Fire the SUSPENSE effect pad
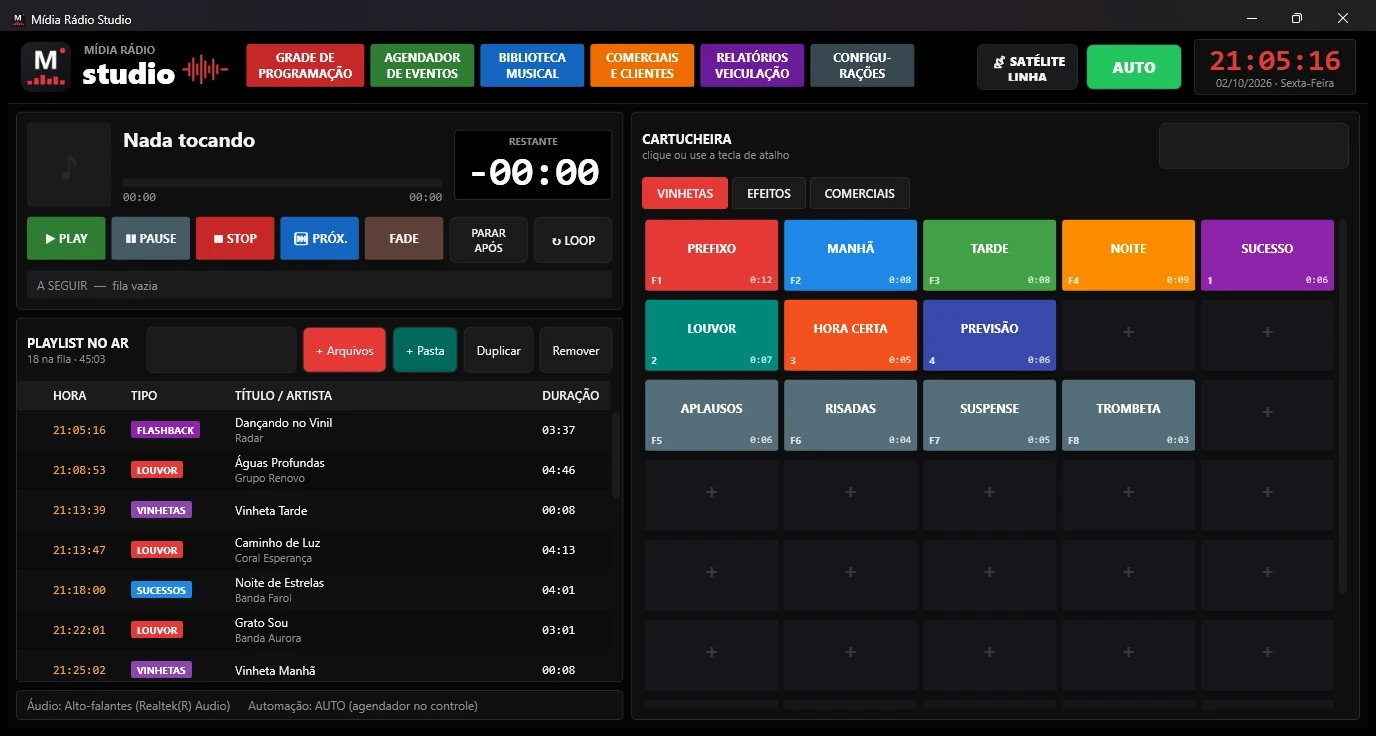Viewport: 1376px width, 736px height. [x=990, y=415]
